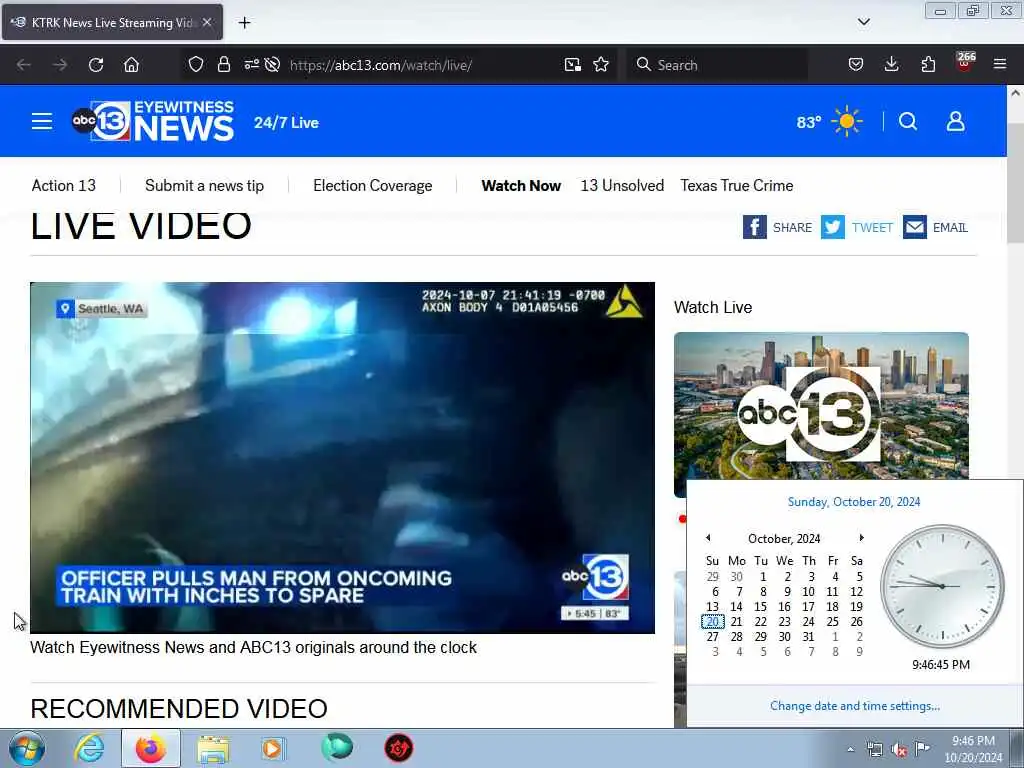Open the ABC13 hamburger menu
Image resolution: width=1024 pixels, height=768 pixels.
42,121
